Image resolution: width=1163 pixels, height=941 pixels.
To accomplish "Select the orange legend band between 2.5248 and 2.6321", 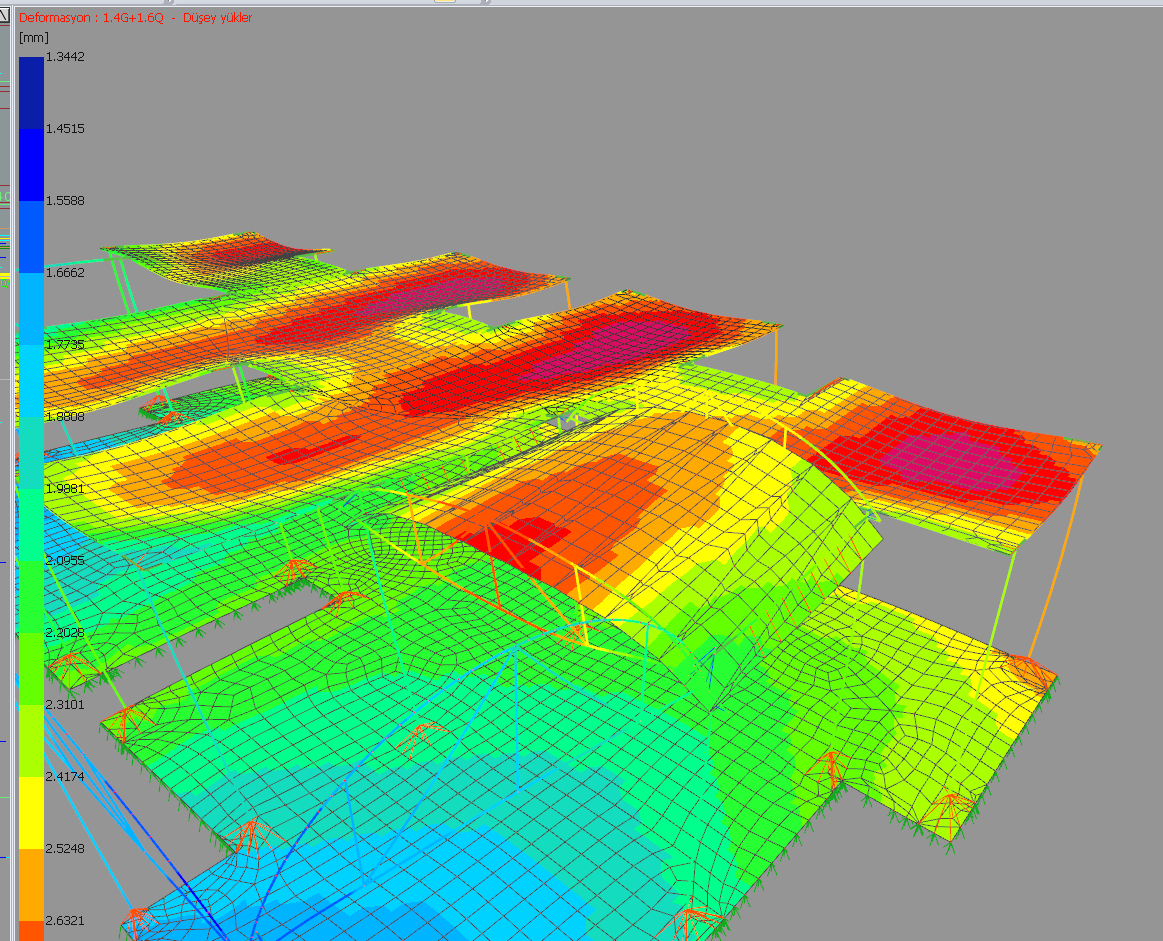I will [x=31, y=884].
